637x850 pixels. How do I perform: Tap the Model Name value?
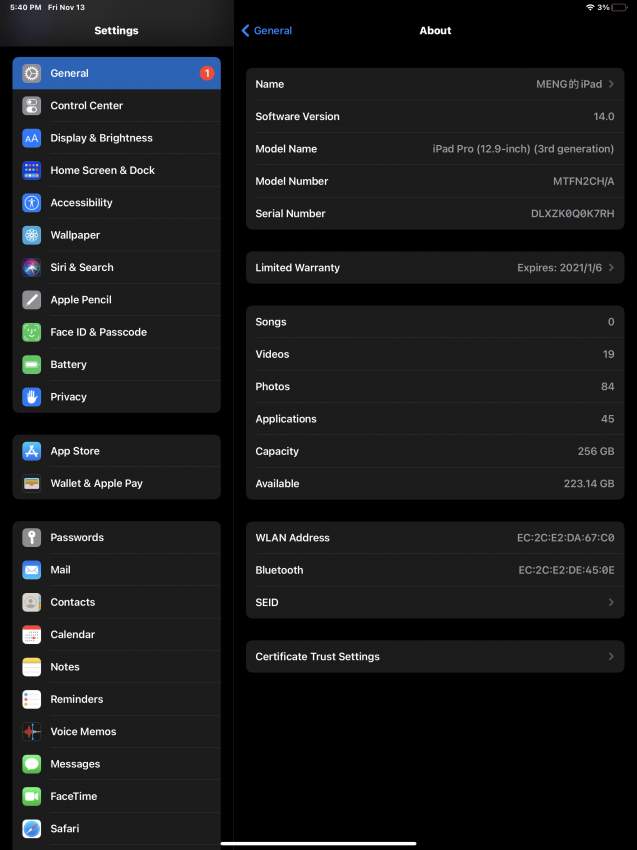[x=523, y=149]
